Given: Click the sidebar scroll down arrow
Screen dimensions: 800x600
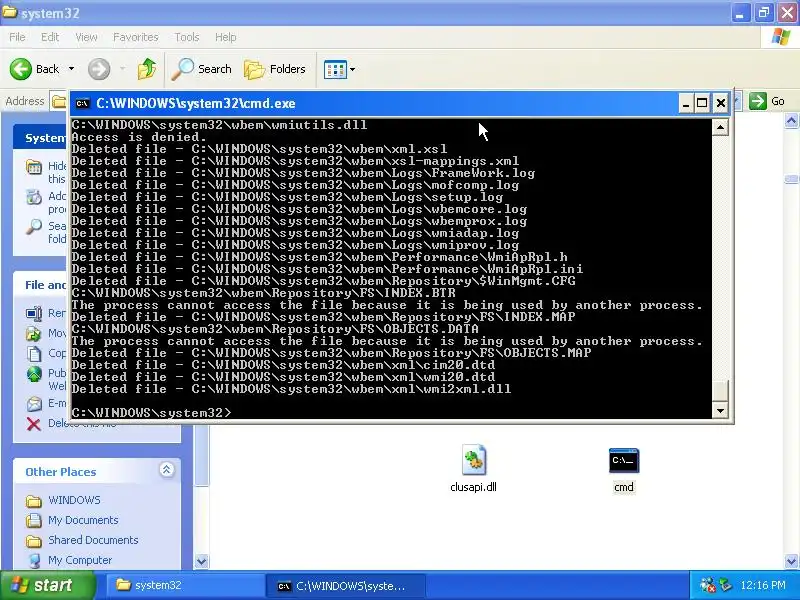Looking at the screenshot, I should 202,562.
